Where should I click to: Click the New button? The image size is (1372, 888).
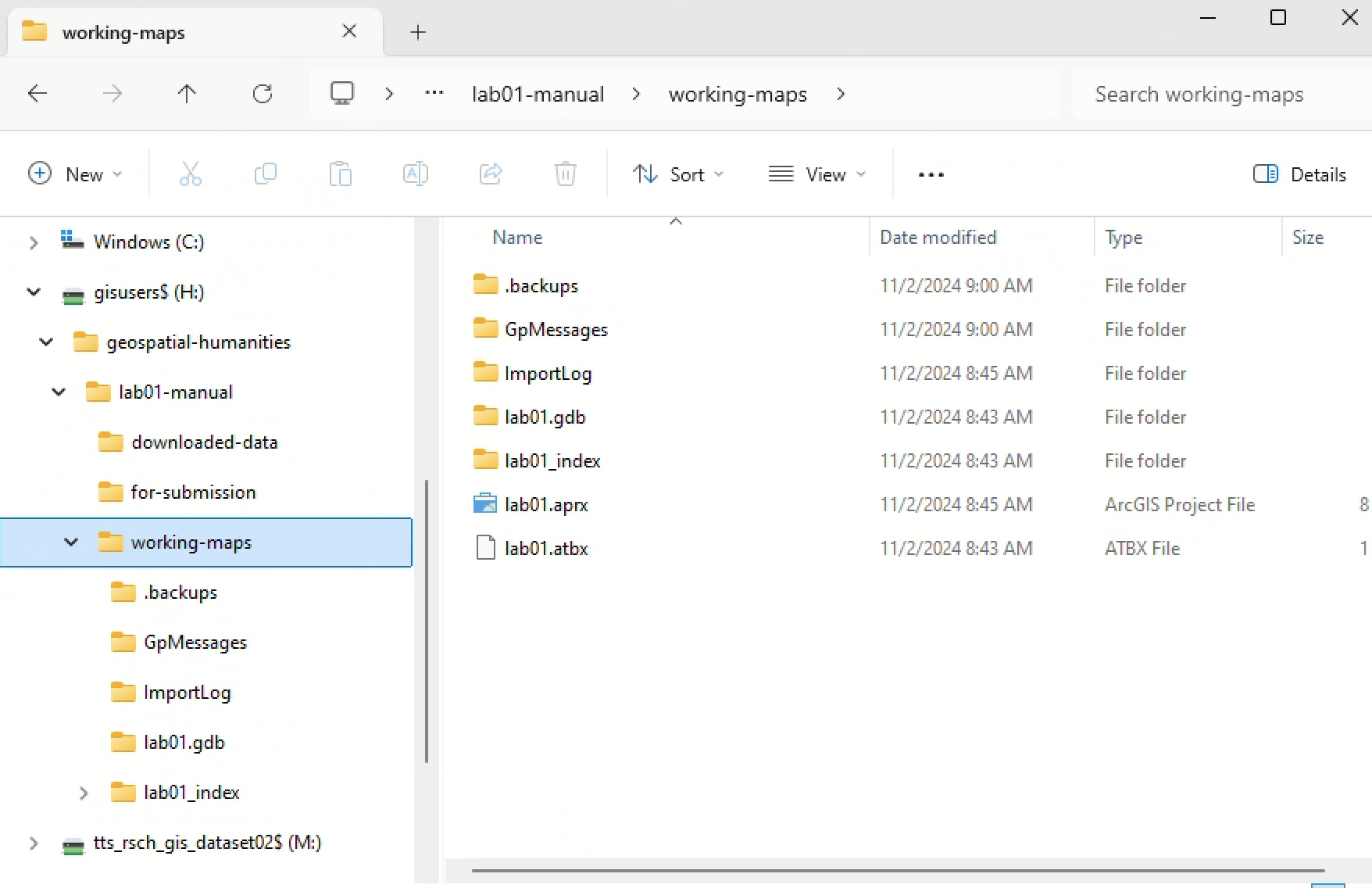[75, 174]
